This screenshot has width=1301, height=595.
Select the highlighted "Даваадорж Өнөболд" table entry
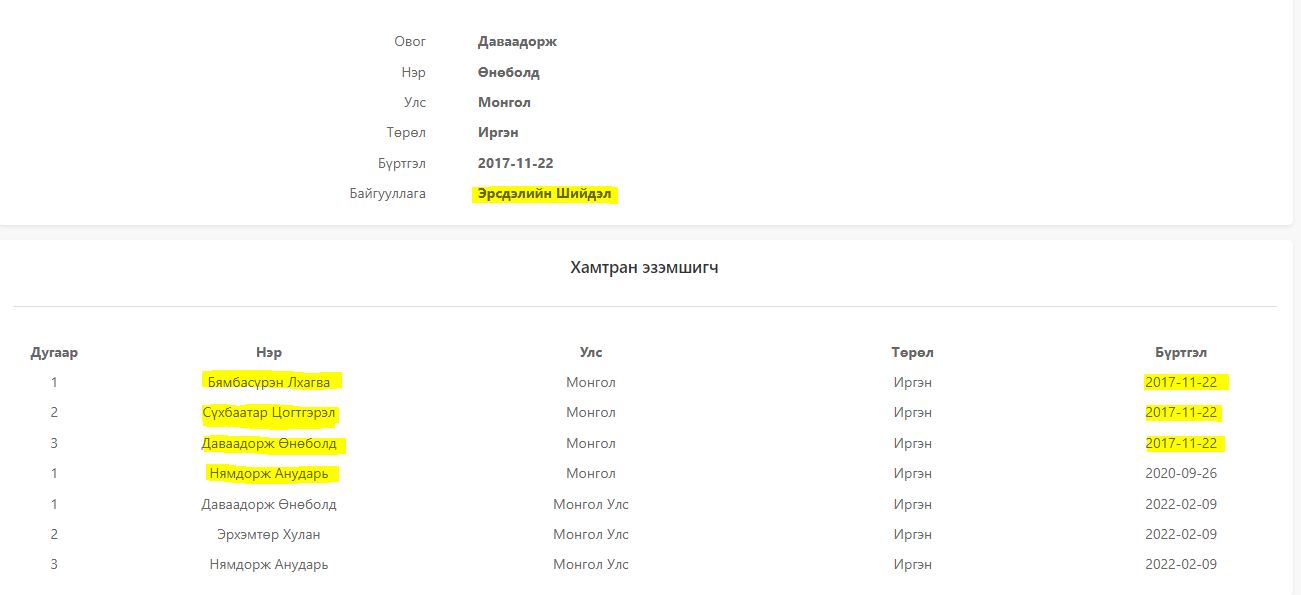tap(269, 443)
